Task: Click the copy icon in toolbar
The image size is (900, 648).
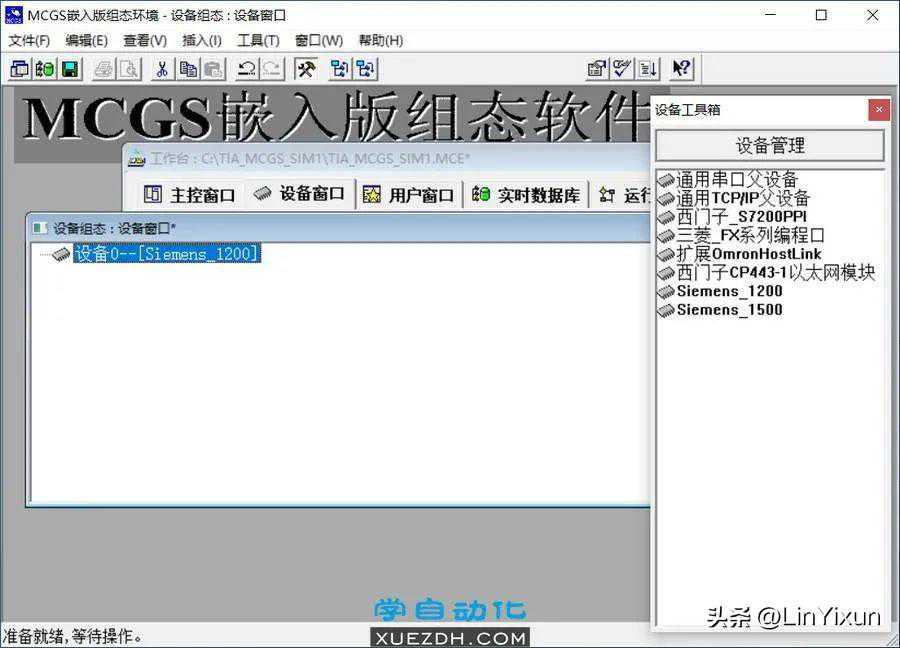Action: tap(188, 69)
